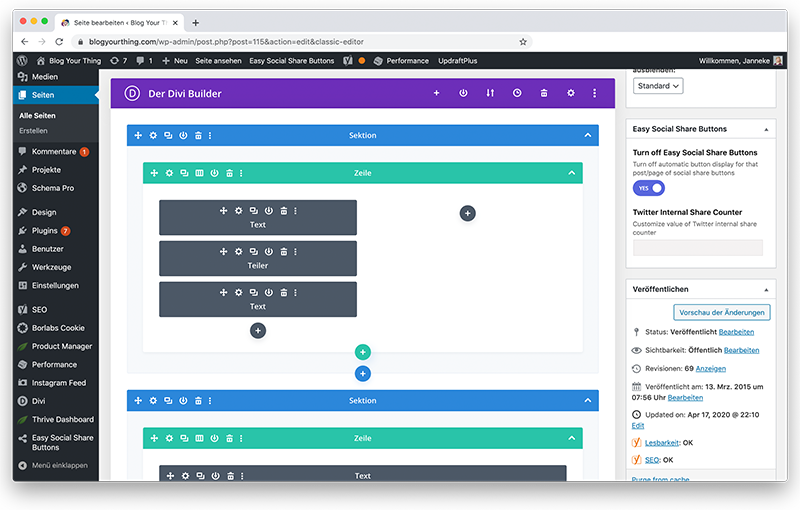Open settings gear of first Zeile
The image size is (800, 510).
[x=169, y=173]
